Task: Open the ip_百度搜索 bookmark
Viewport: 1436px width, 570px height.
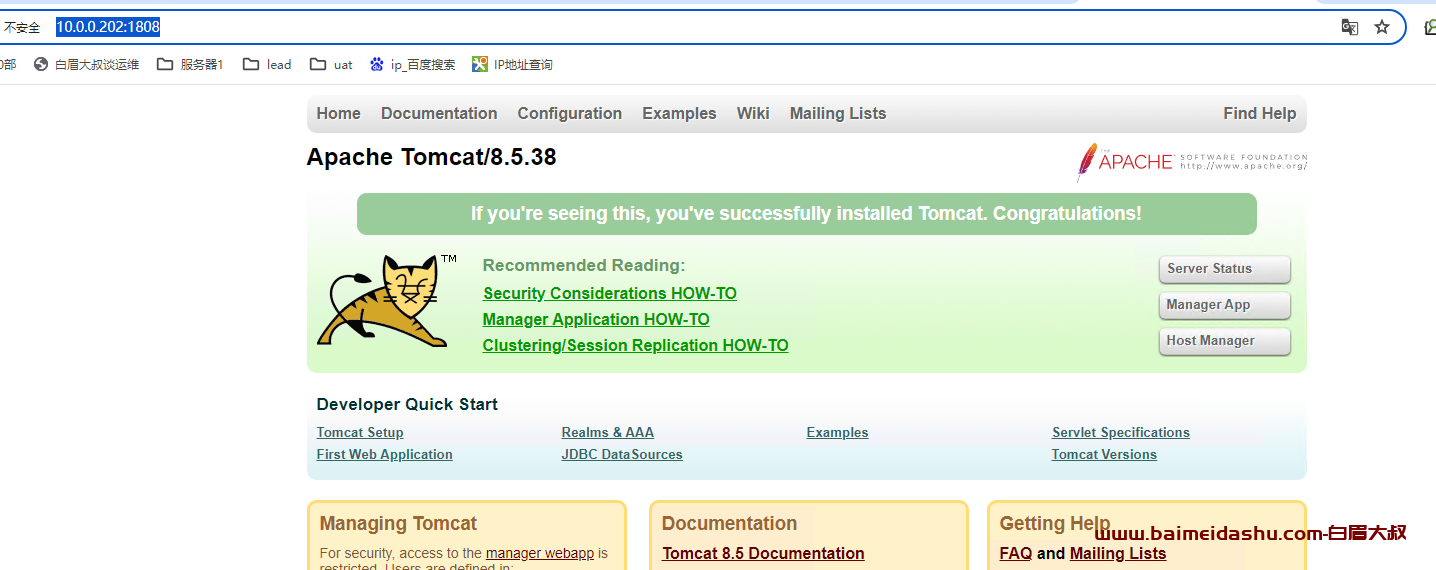Action: (x=412, y=64)
